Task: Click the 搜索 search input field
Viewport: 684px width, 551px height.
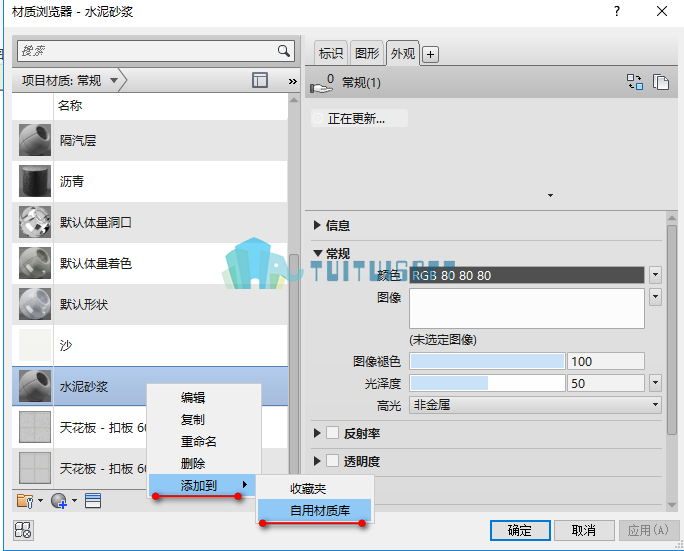Action: [x=147, y=51]
